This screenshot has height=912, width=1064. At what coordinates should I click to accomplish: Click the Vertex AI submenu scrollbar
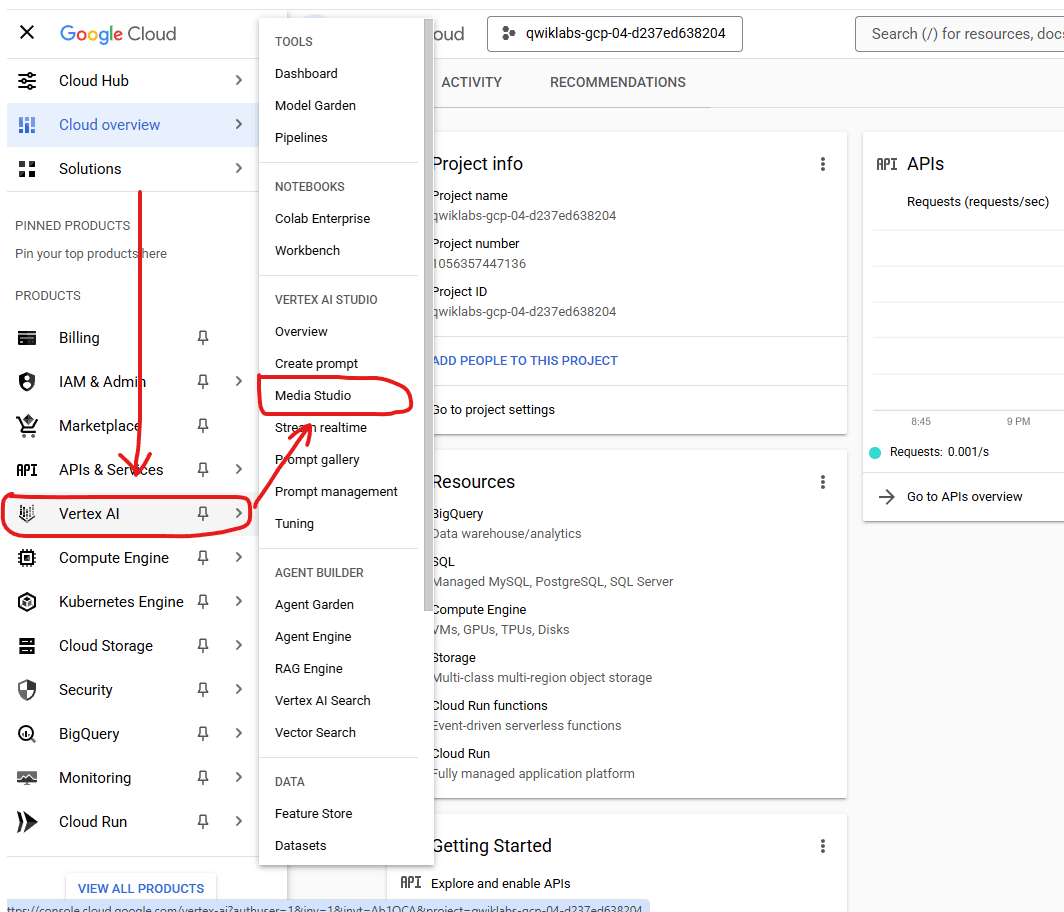[428, 316]
